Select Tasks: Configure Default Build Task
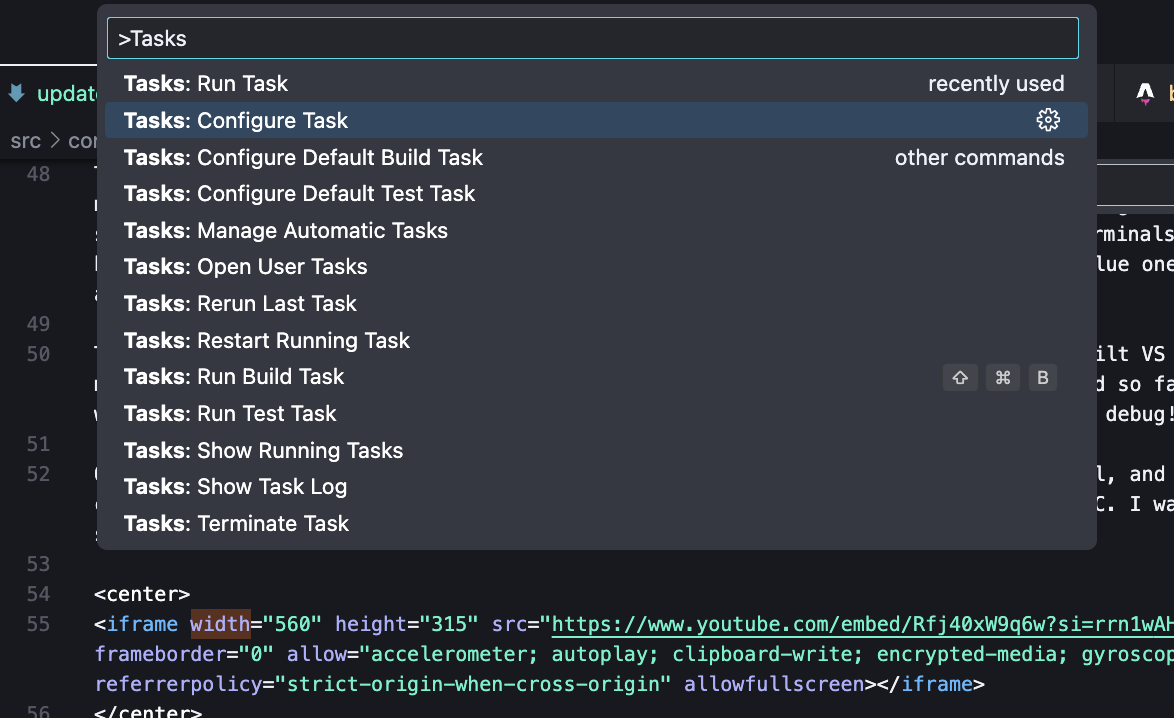Viewport: 1174px width, 718px height. point(303,158)
